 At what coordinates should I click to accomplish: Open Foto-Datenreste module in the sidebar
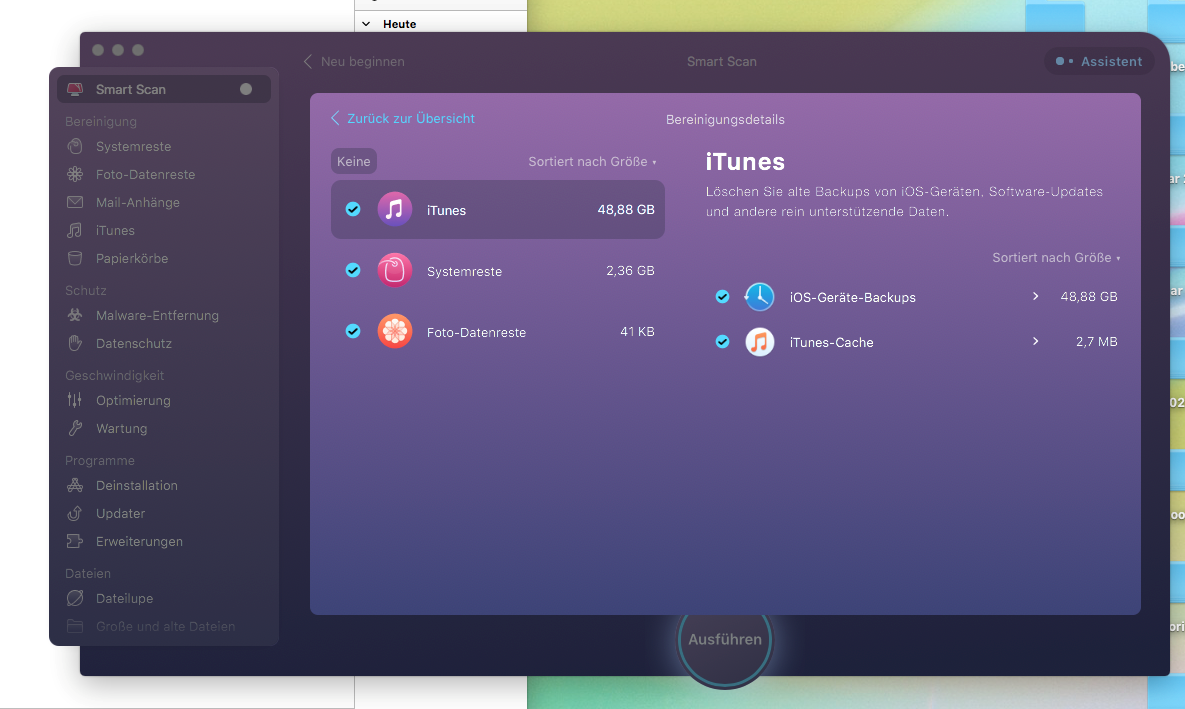coord(163,175)
